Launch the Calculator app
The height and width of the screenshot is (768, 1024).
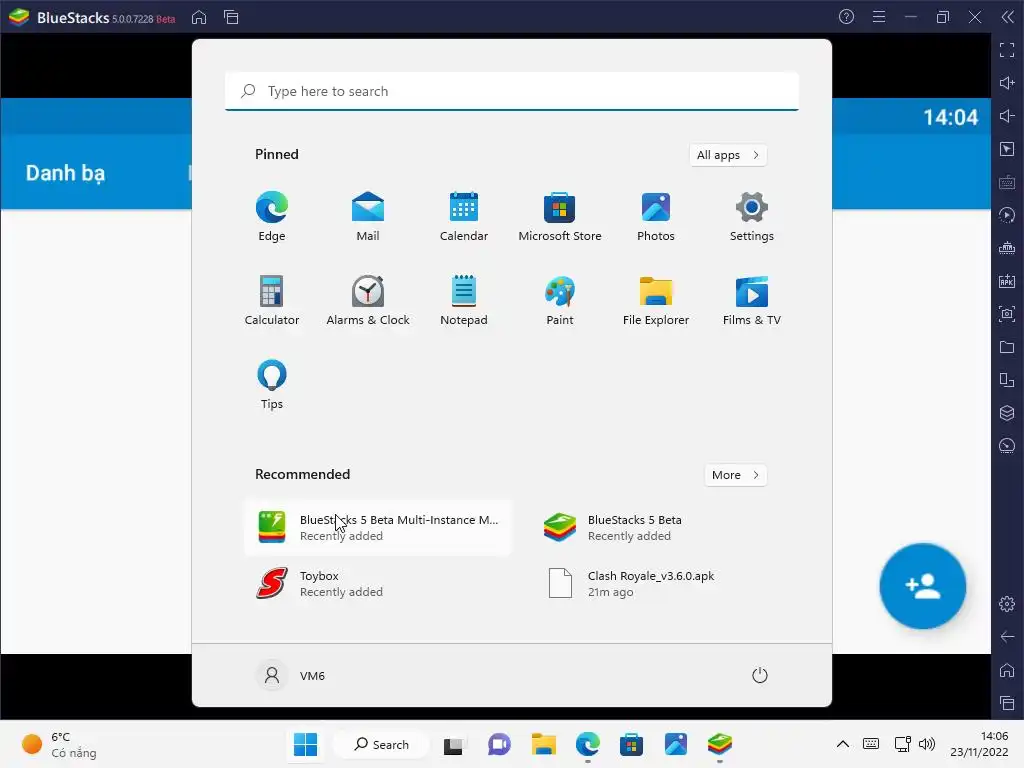pyautogui.click(x=272, y=300)
